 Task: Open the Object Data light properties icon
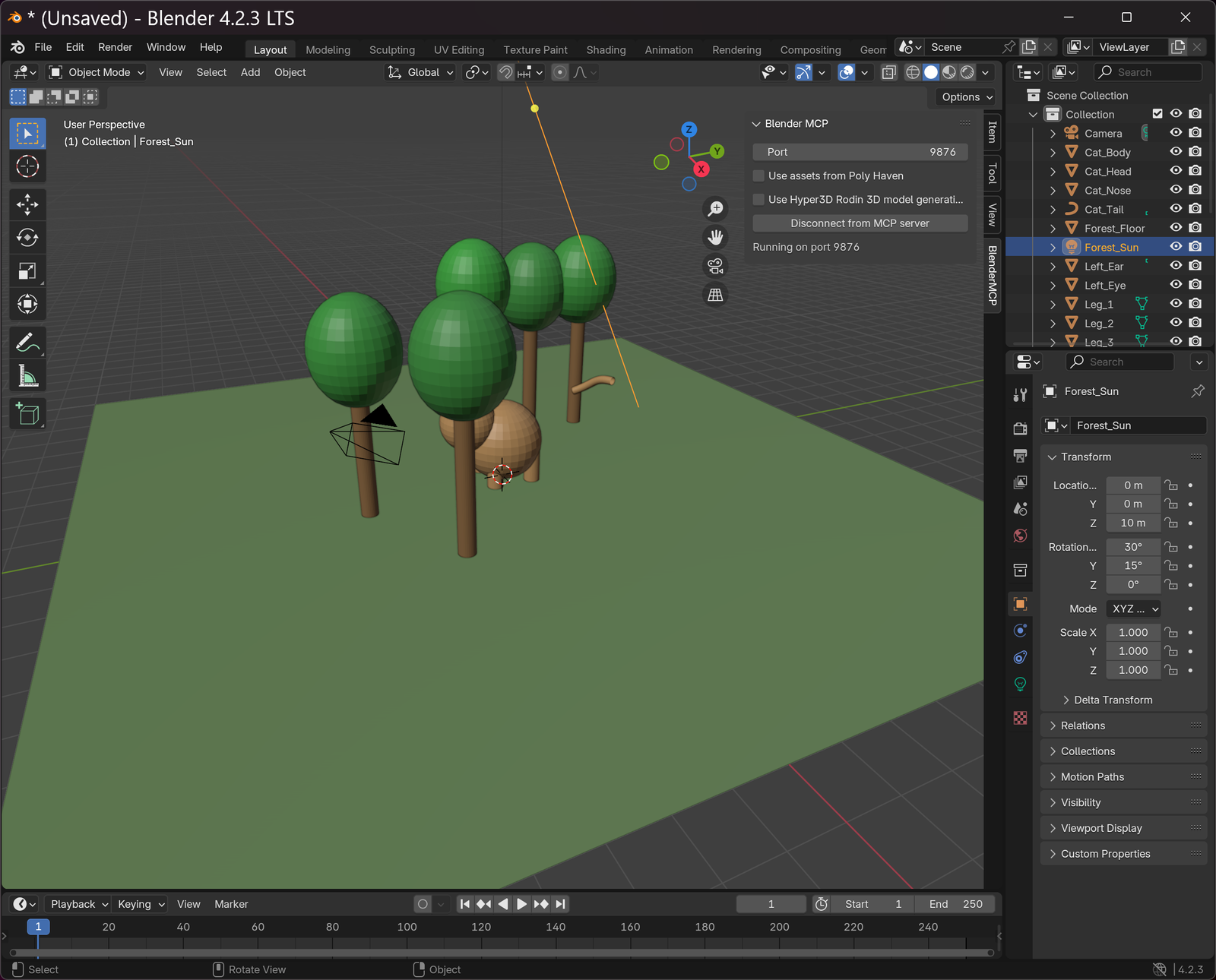pyautogui.click(x=1020, y=684)
